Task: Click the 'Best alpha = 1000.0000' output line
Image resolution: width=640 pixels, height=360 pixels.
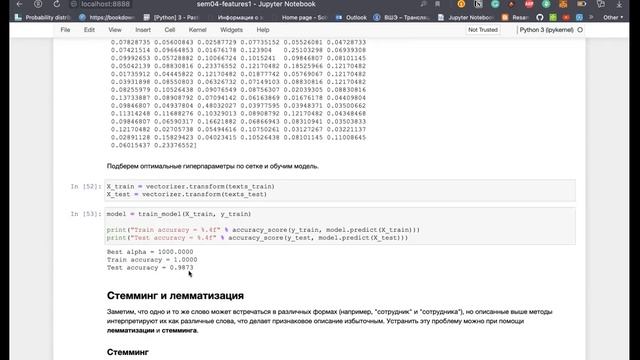Action: 150,252
